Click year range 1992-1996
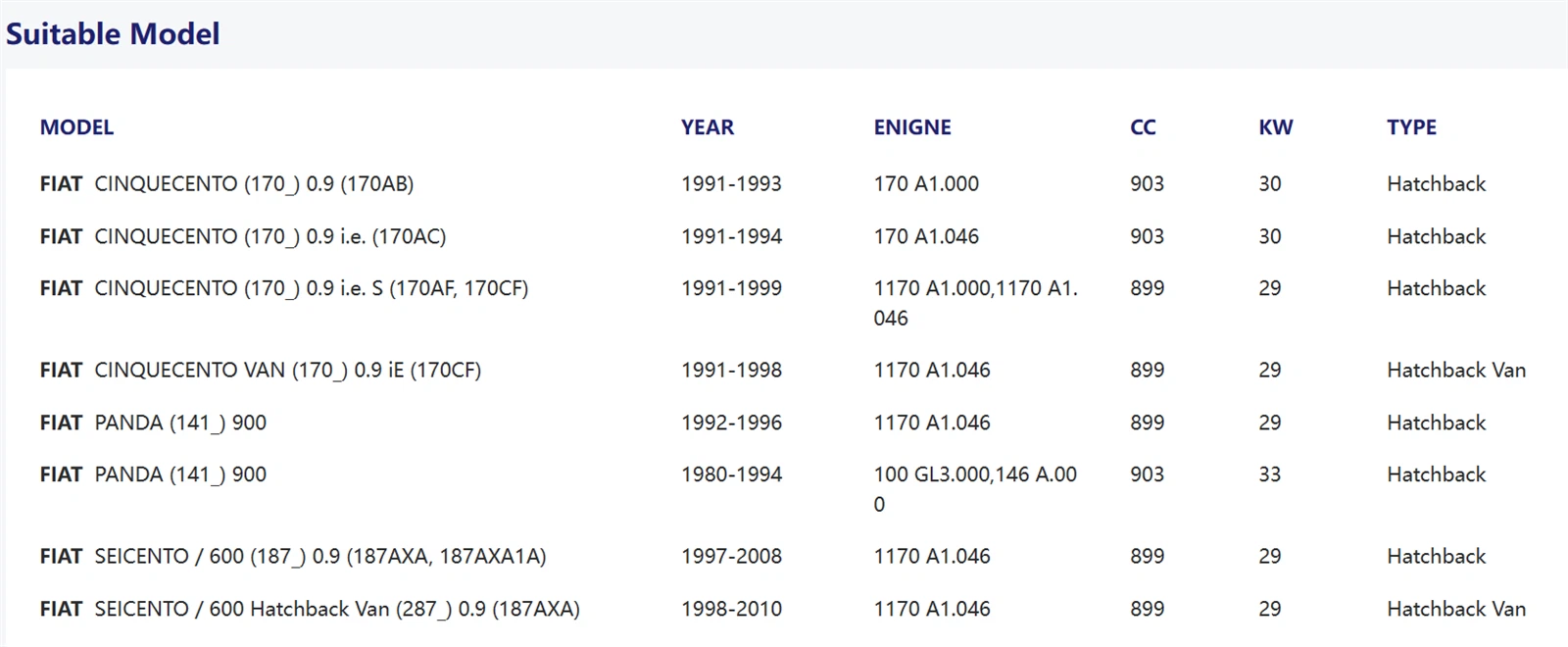The height and width of the screenshot is (647, 1568). [x=731, y=423]
